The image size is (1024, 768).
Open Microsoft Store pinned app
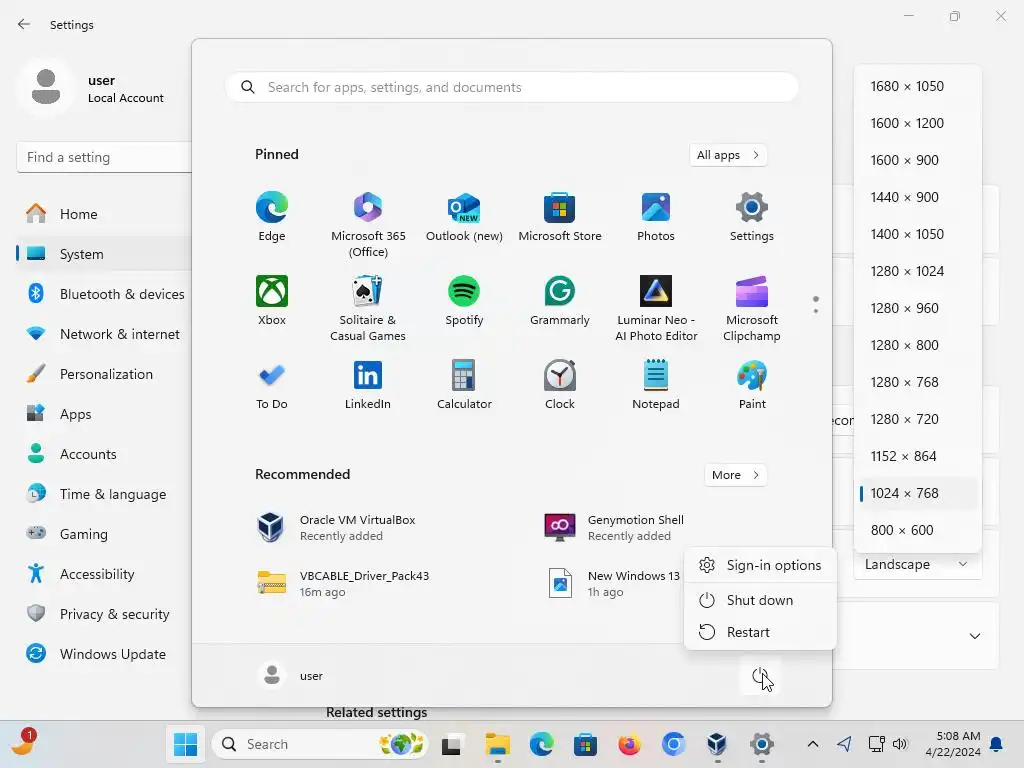pyautogui.click(x=560, y=217)
